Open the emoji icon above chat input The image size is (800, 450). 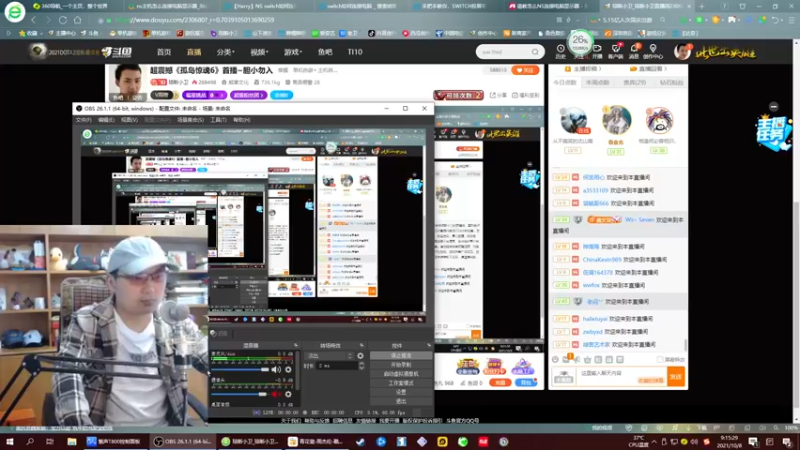tap(555, 359)
